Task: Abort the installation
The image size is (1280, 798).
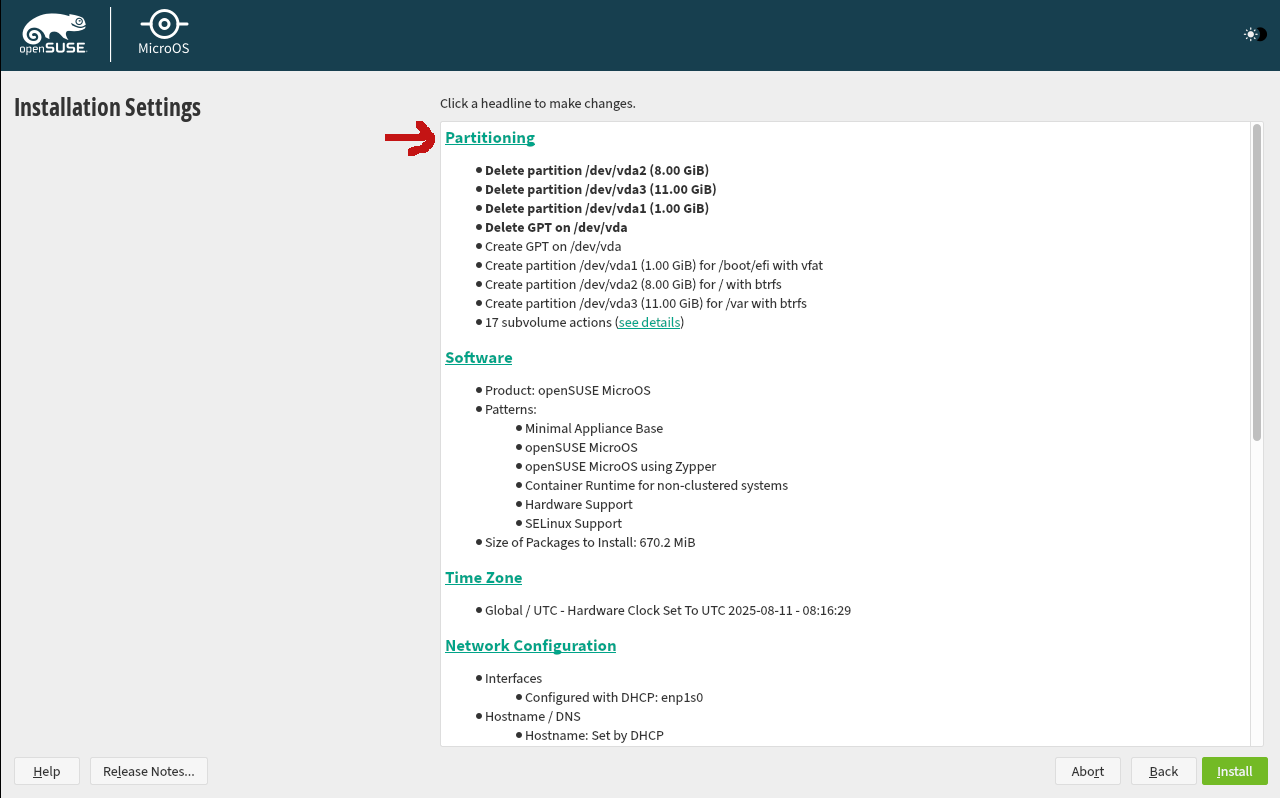Action: point(1087,771)
